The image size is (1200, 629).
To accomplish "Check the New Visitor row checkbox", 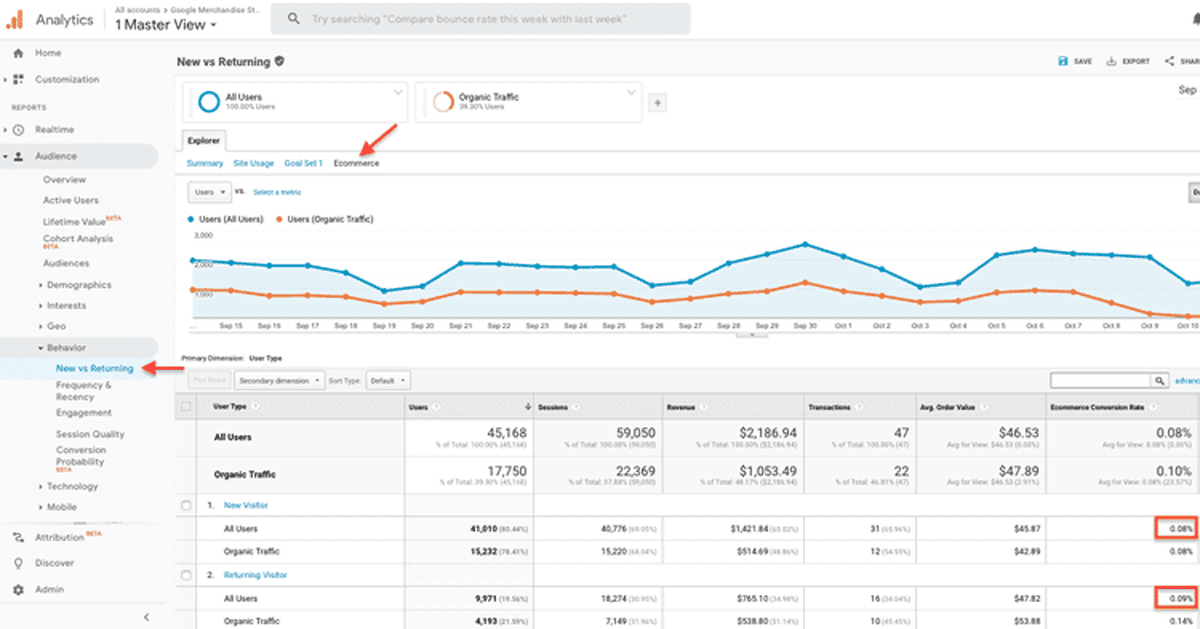I will tap(186, 506).
